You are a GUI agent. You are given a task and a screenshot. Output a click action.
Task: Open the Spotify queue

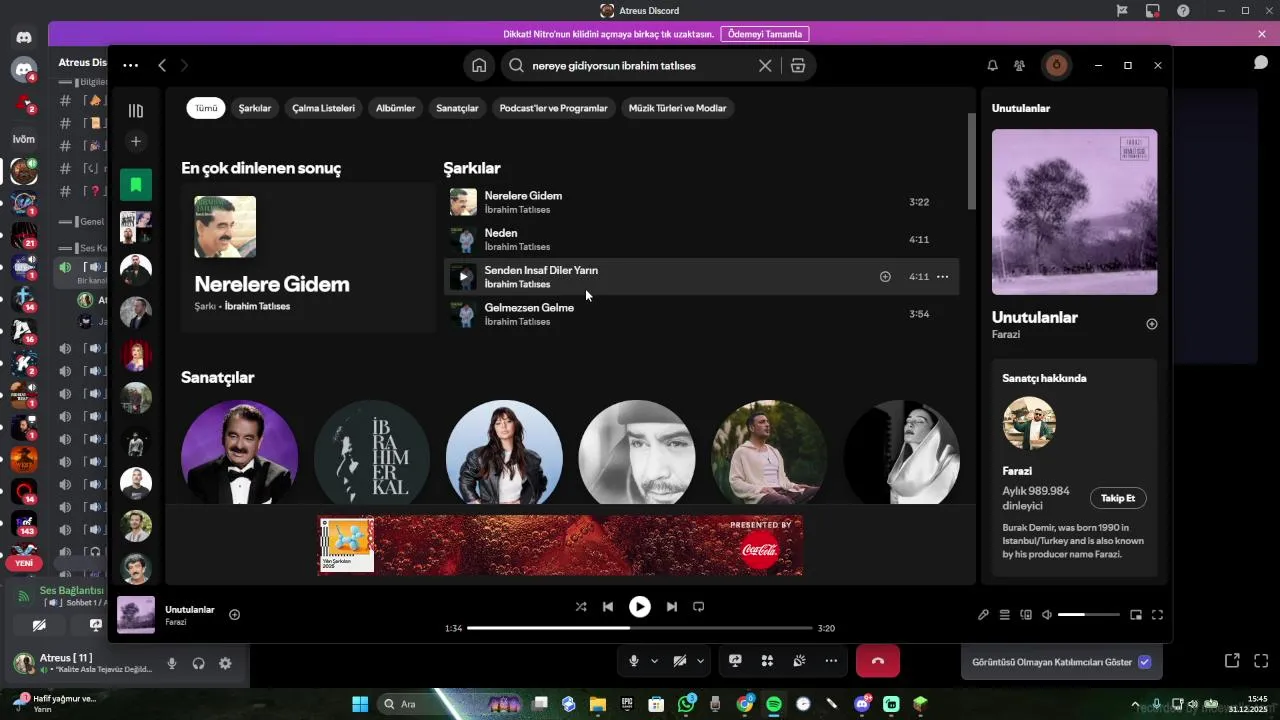[x=1005, y=615]
